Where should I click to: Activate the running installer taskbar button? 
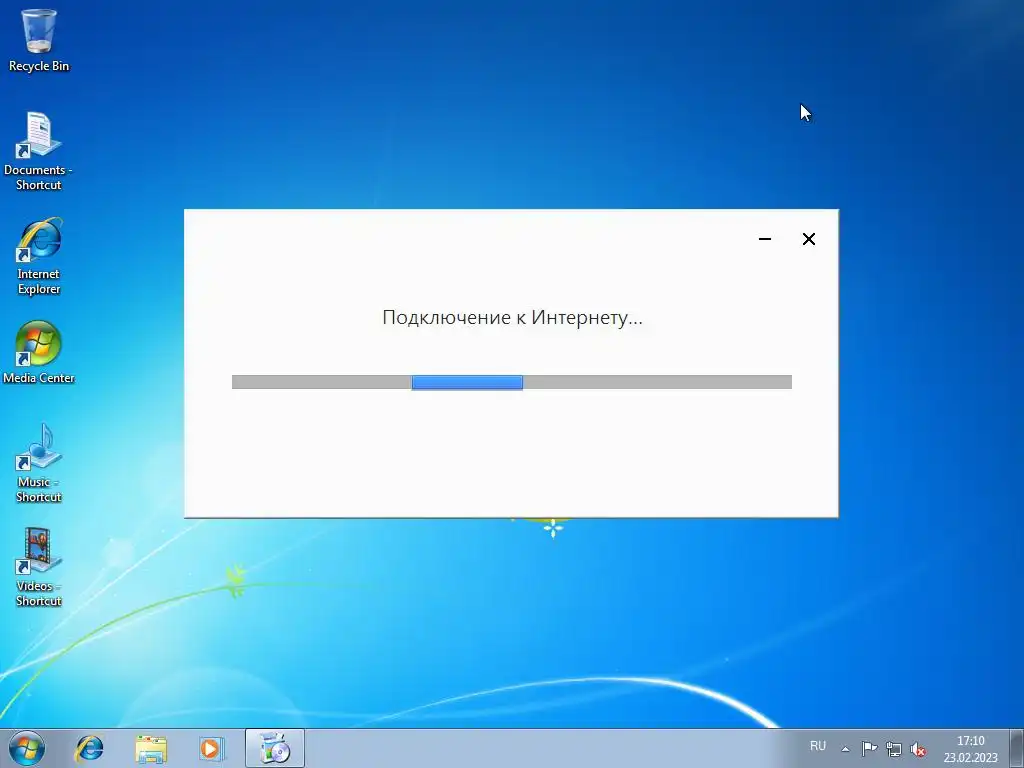(275, 748)
